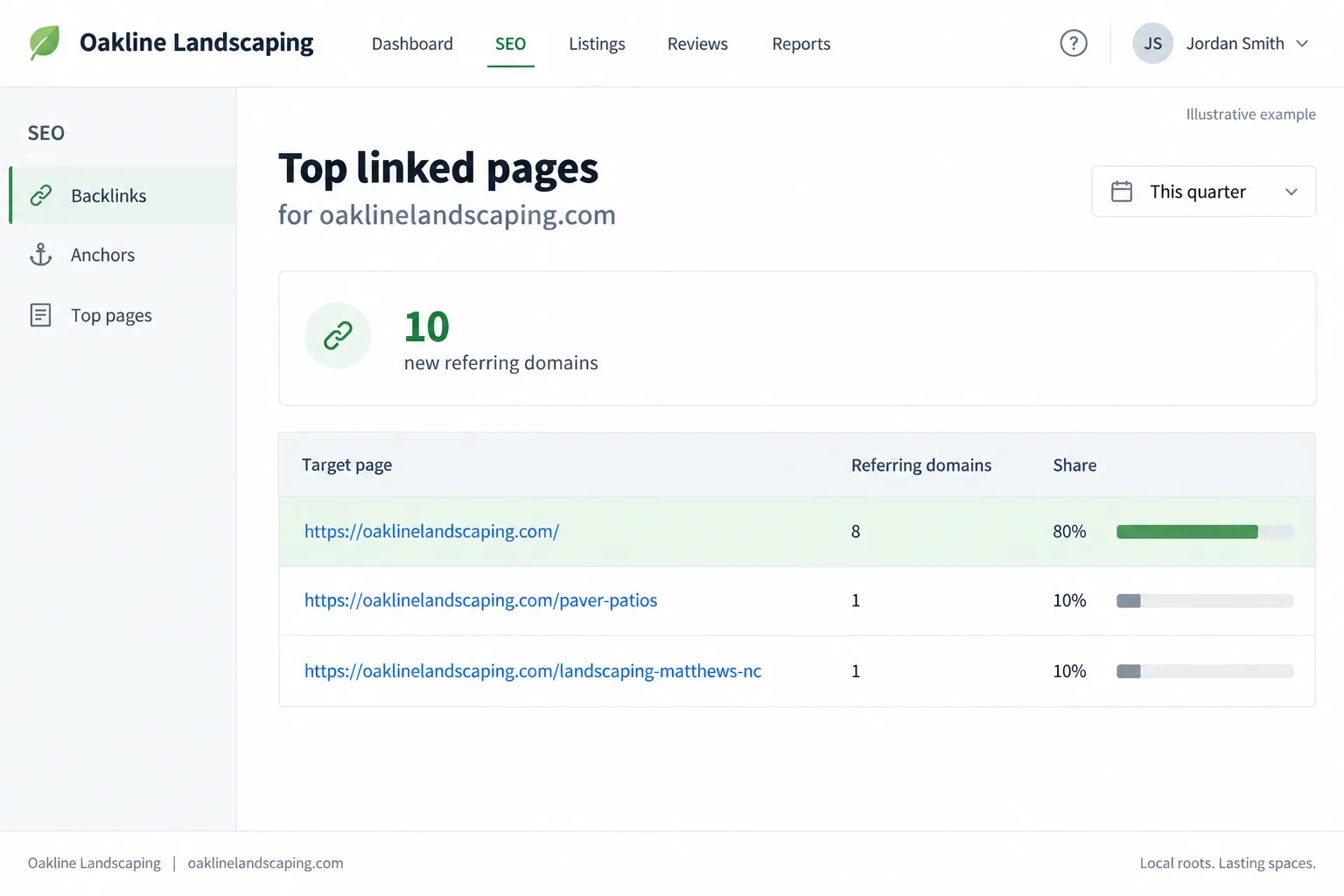Click the 10 new referring domains count

click(x=426, y=326)
